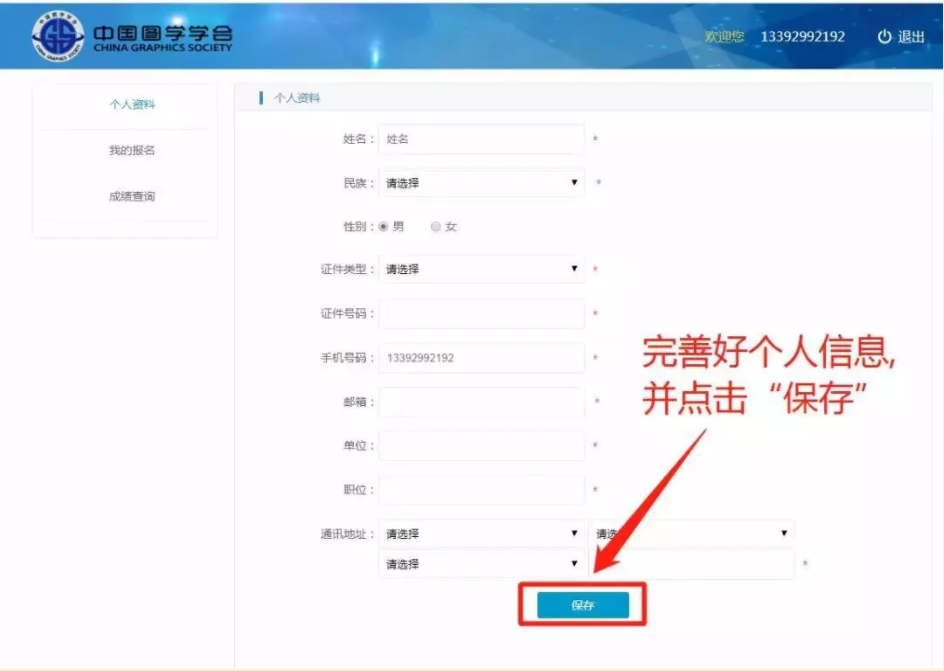Click the 个人资料 panel heading
This screenshot has height=671, width=944.
coord(297,98)
